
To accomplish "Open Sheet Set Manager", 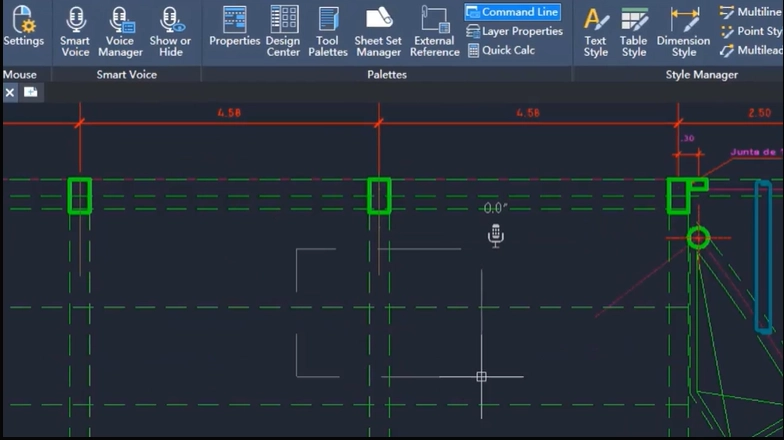I will [378, 32].
